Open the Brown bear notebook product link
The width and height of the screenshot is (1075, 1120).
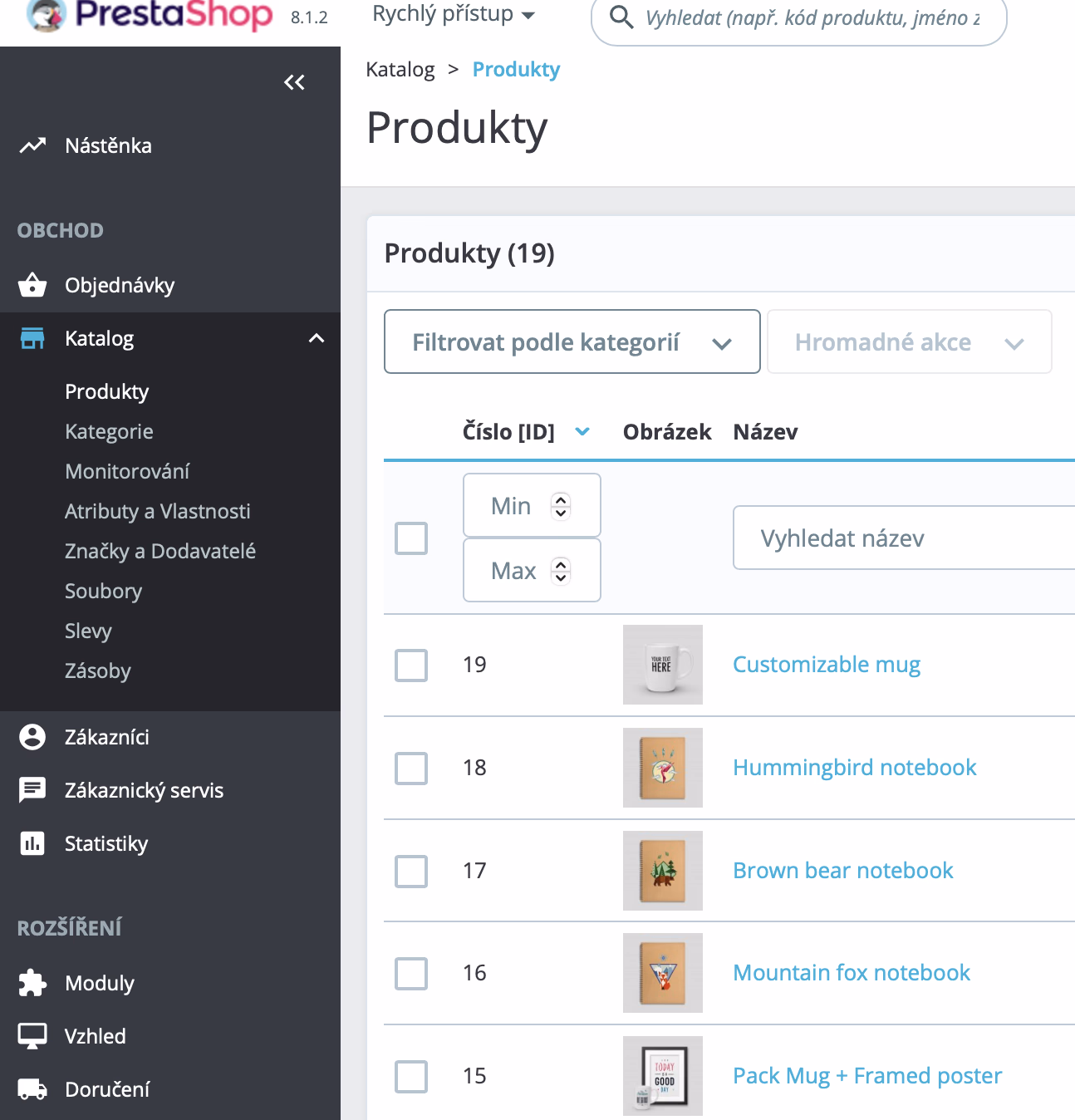pyautogui.click(x=842, y=871)
